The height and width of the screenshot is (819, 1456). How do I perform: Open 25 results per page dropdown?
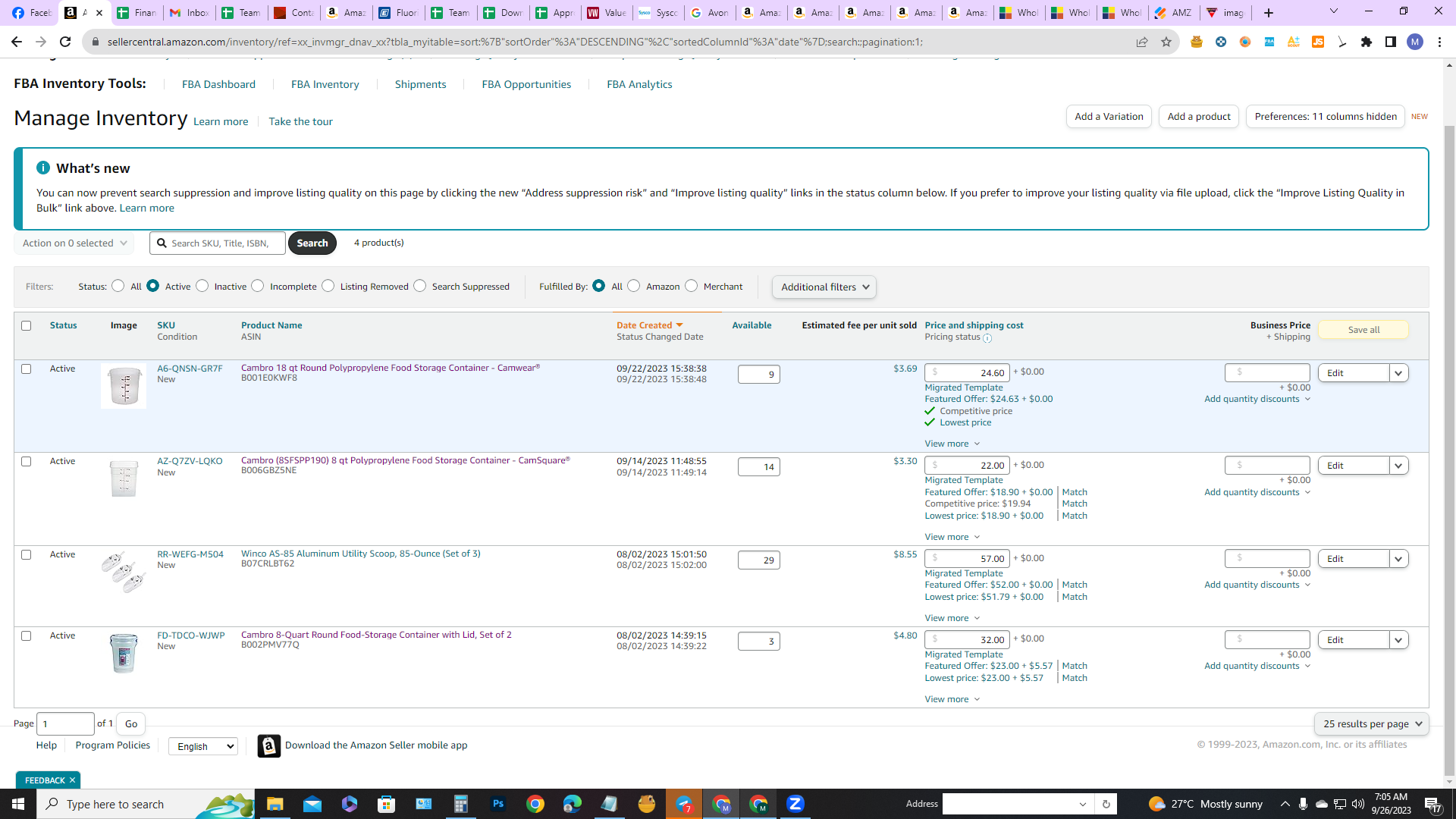coord(1372,723)
